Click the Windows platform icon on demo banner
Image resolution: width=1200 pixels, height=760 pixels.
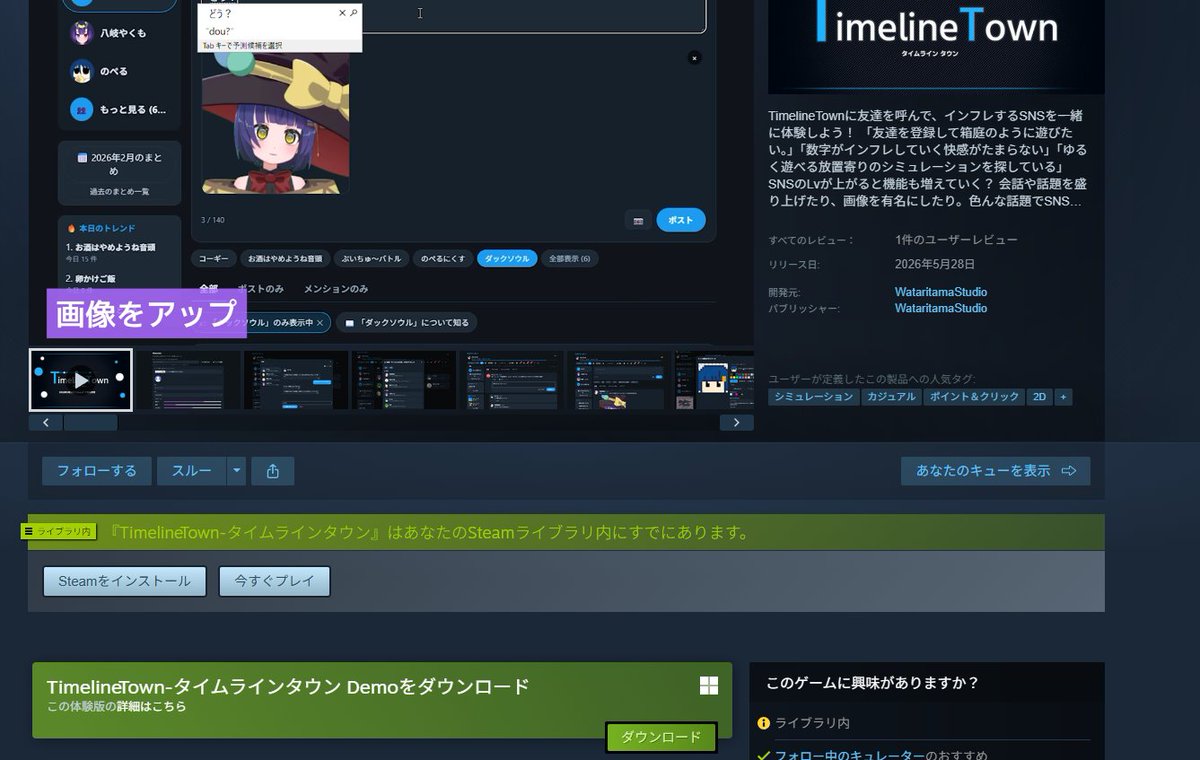(709, 685)
